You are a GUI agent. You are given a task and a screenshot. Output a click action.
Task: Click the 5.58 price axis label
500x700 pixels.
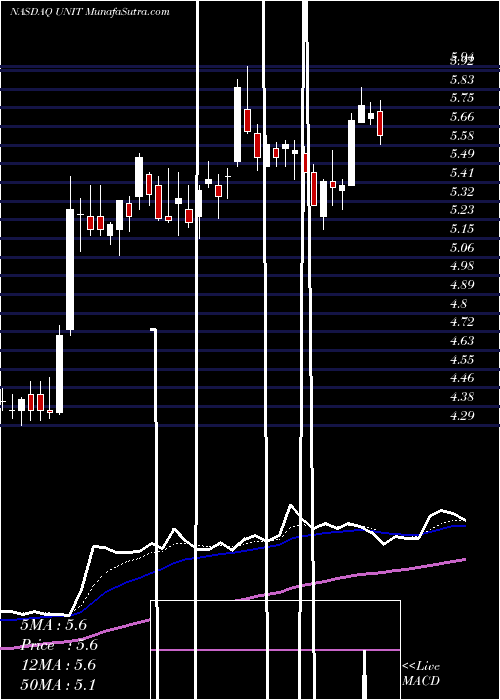[462, 136]
